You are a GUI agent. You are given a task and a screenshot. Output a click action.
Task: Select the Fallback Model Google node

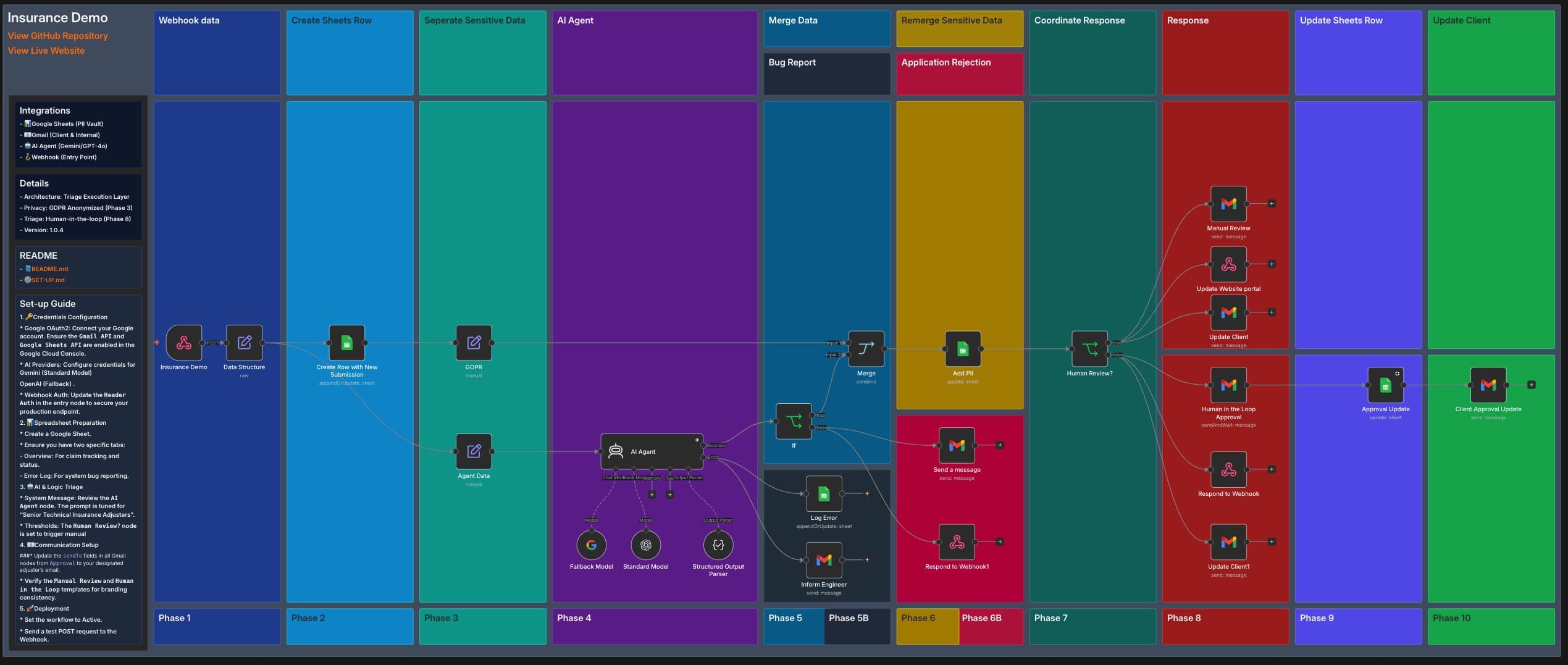click(x=591, y=545)
